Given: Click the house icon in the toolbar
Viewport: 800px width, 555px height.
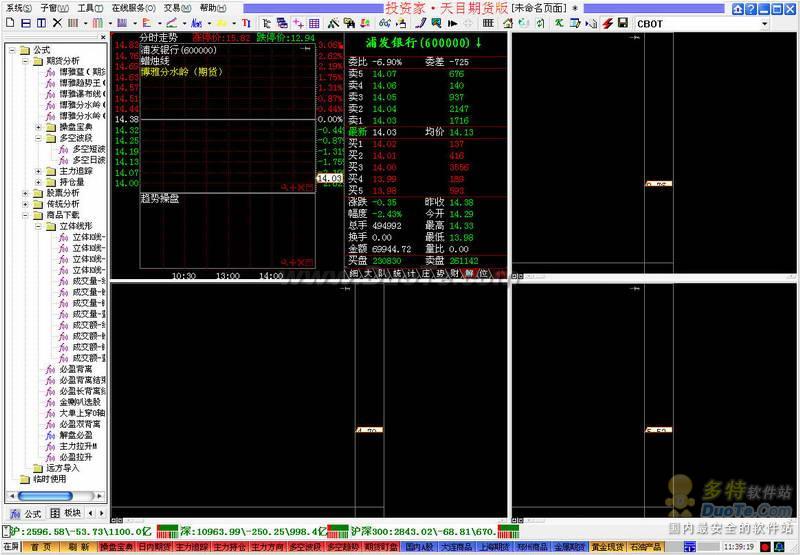Looking at the screenshot, I should tap(508, 23).
